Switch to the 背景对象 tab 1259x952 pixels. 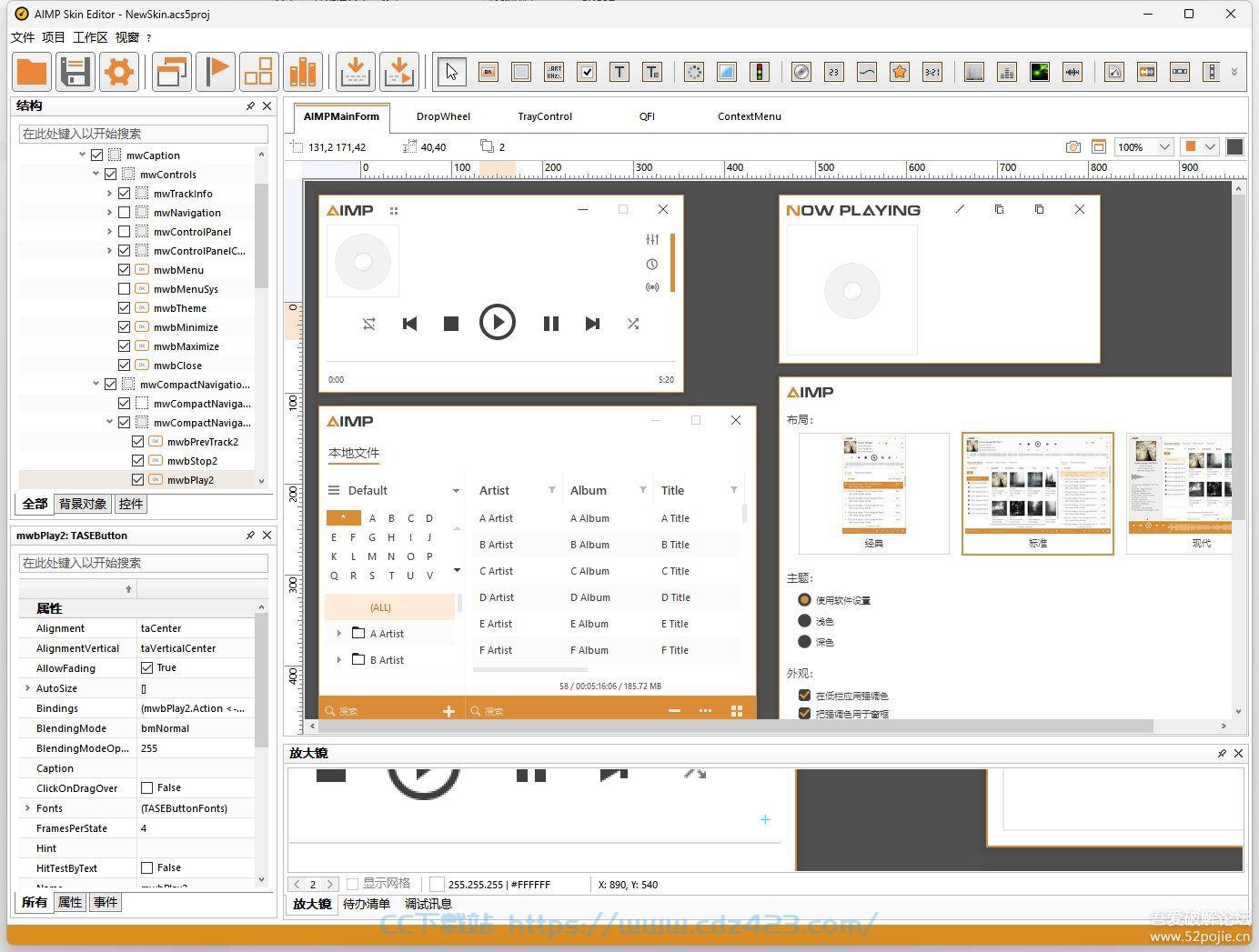coord(83,504)
